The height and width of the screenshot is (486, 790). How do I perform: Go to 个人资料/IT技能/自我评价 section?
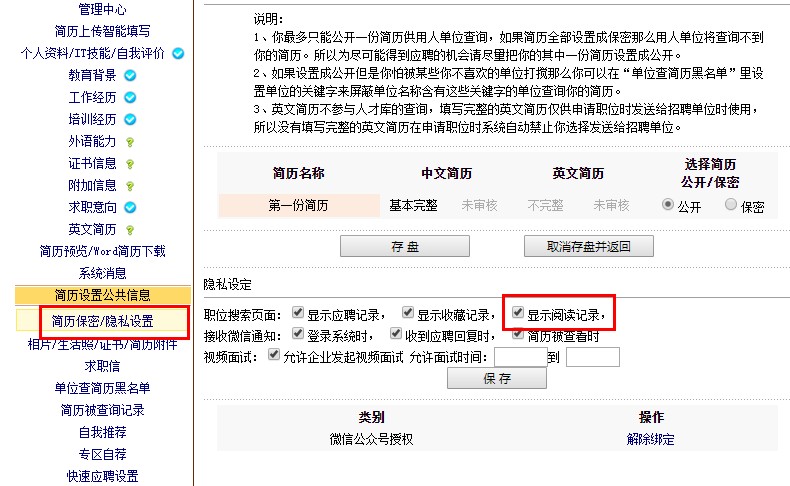pos(93,53)
